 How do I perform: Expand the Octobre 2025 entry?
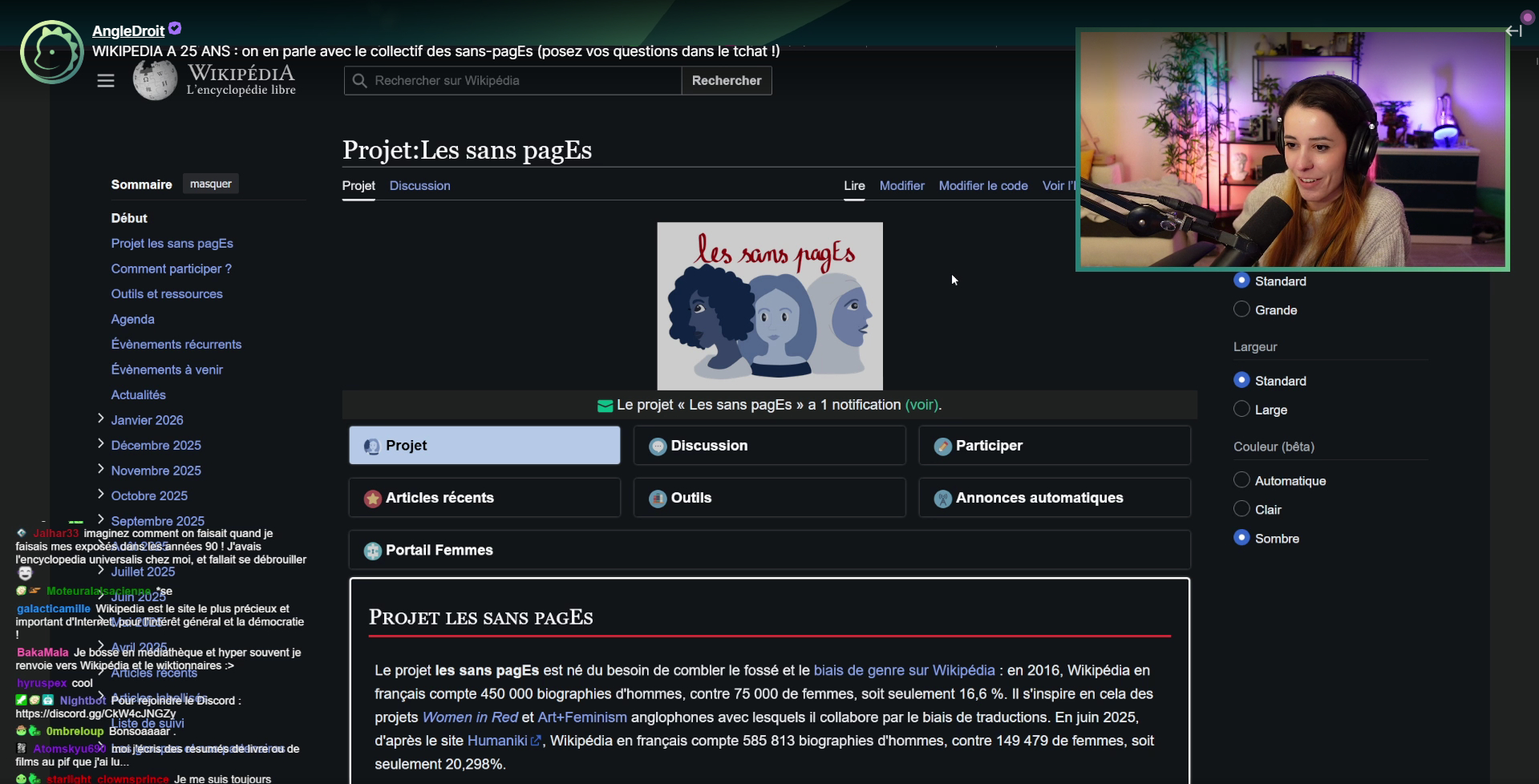(101, 494)
